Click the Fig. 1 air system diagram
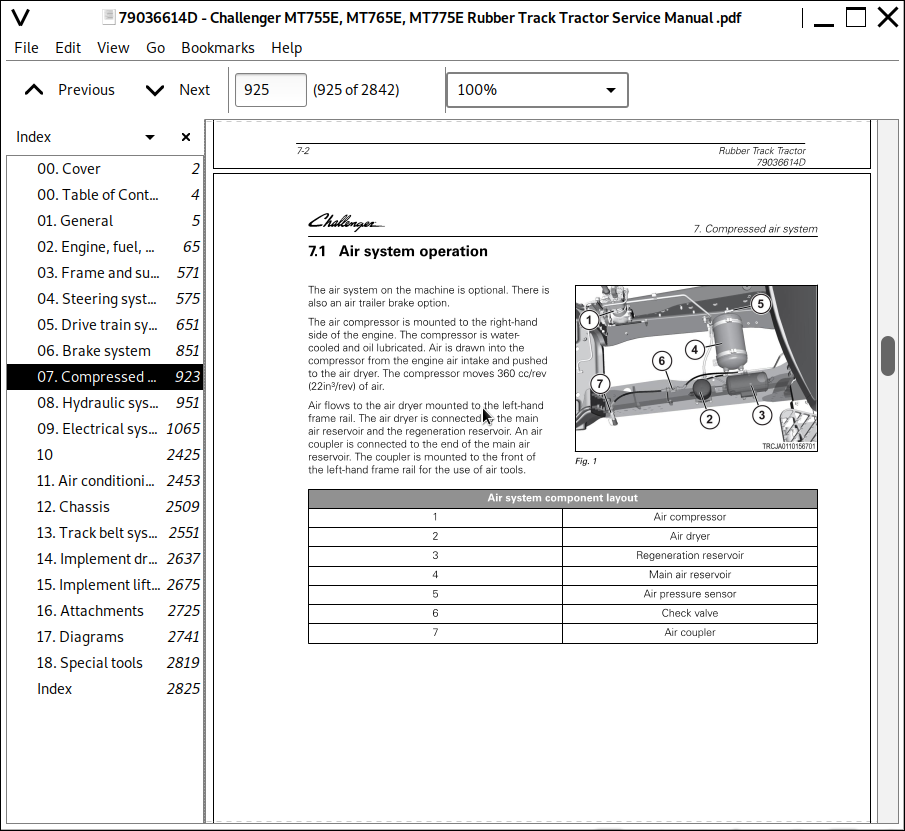 [696, 368]
